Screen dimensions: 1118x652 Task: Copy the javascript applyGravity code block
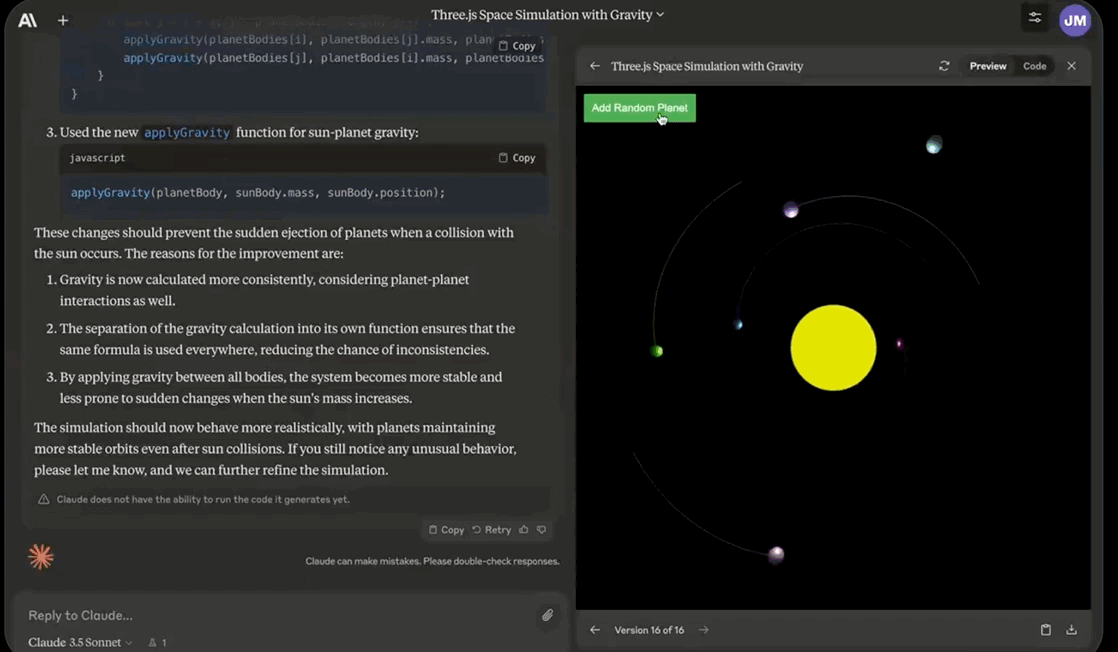point(517,158)
